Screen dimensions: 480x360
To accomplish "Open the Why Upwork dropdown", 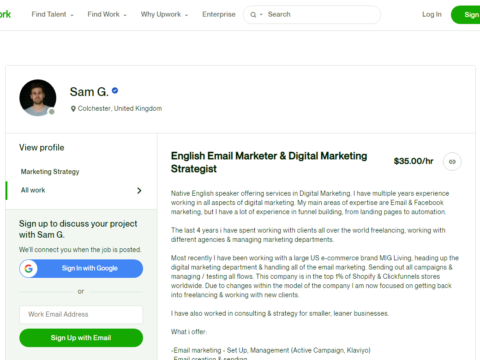I will pyautogui.click(x=164, y=14).
